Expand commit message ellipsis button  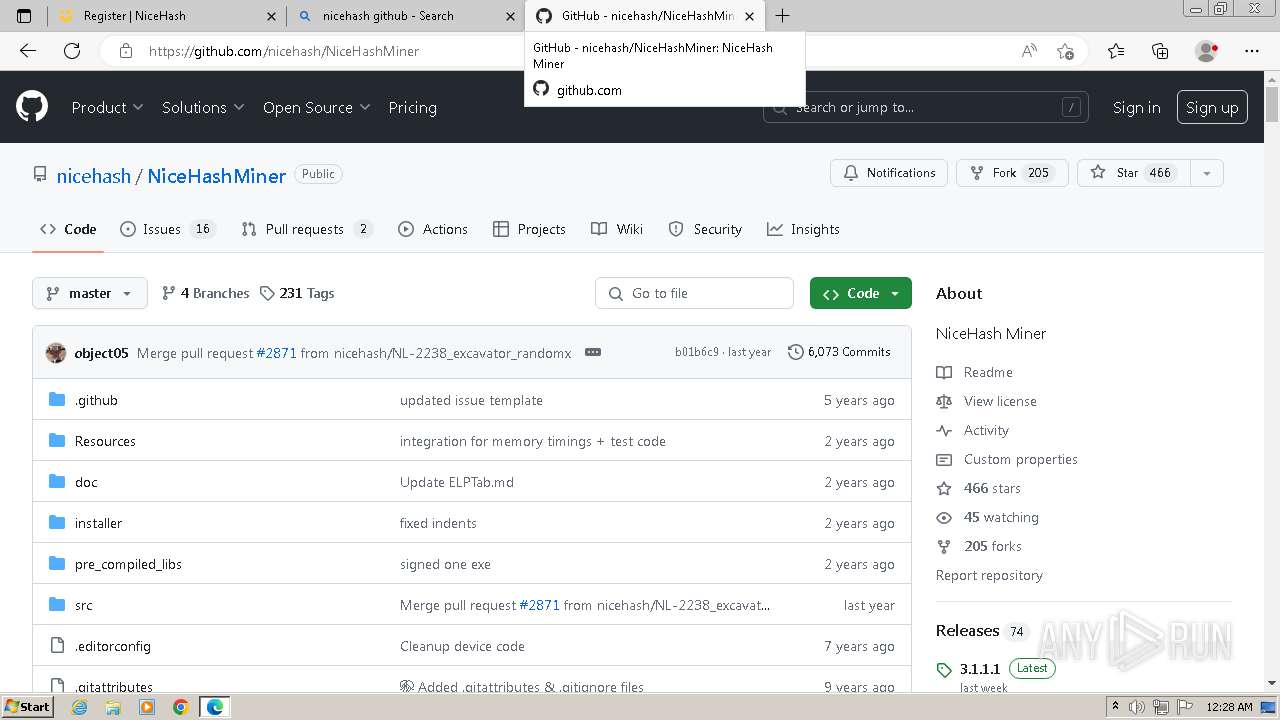coord(593,352)
